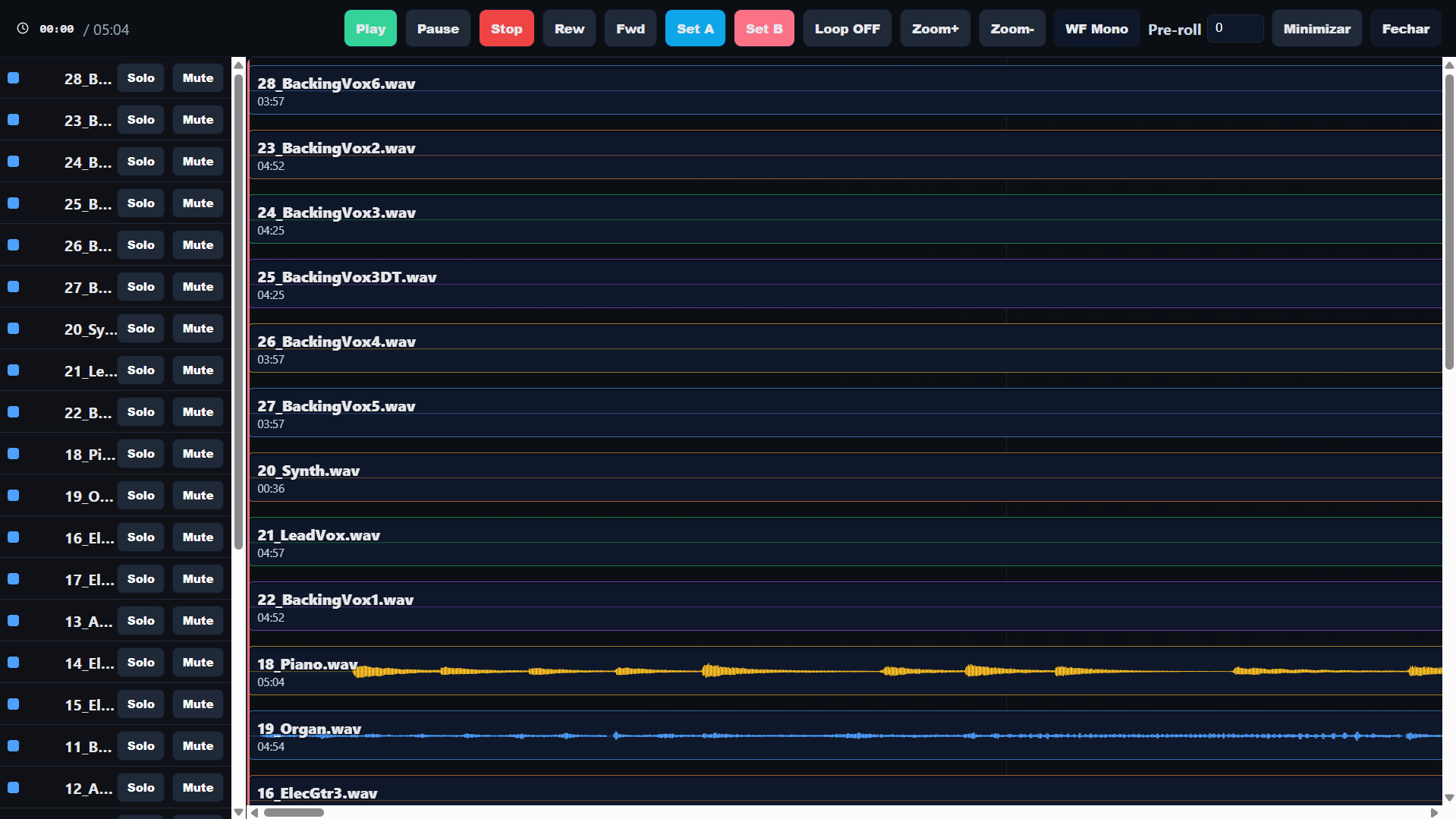
Task: Toggle the blue checkbox for 21_Le... track
Action: (13, 370)
